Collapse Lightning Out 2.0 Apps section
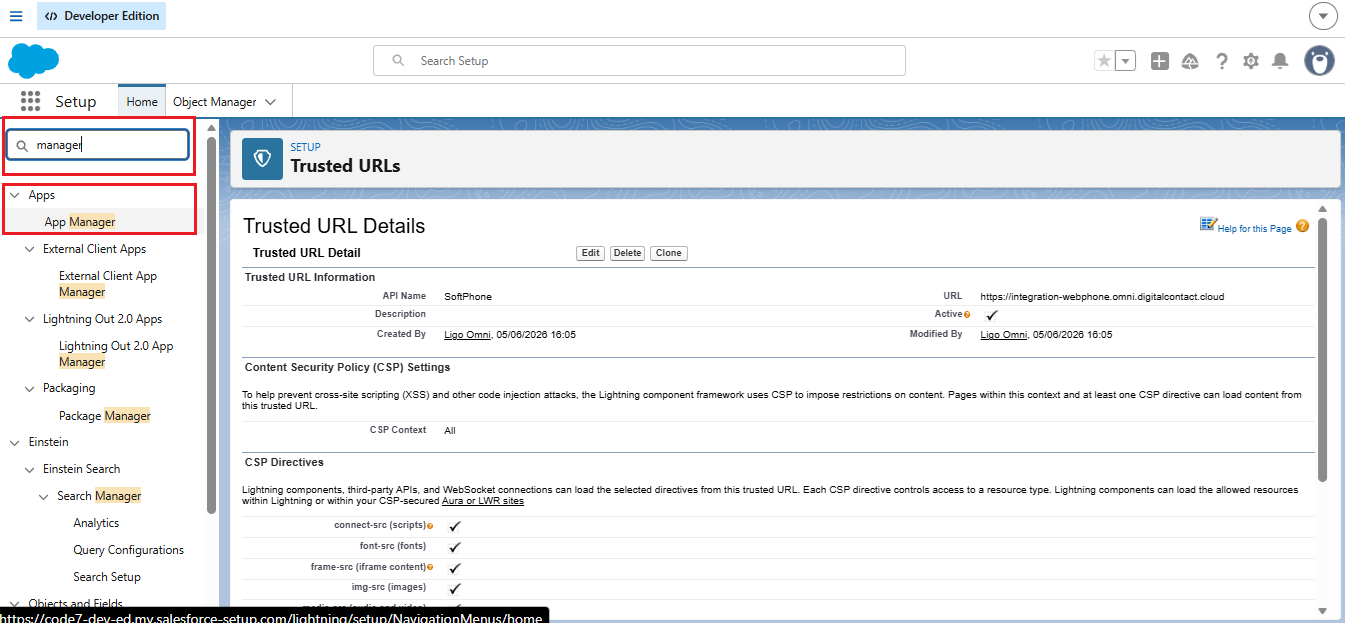This screenshot has height=623, width=1345. (x=30, y=319)
